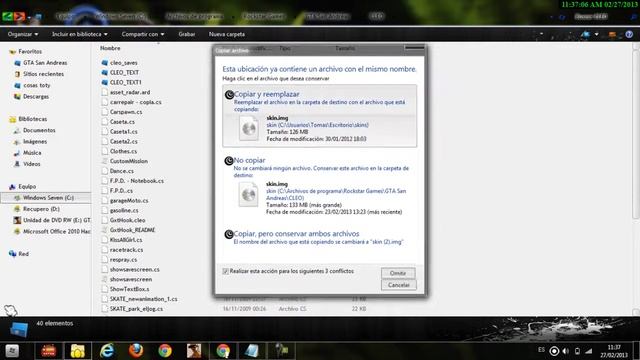Open the first Chrome icon on taskbar
This screenshot has height=360, width=640.
coord(165,351)
